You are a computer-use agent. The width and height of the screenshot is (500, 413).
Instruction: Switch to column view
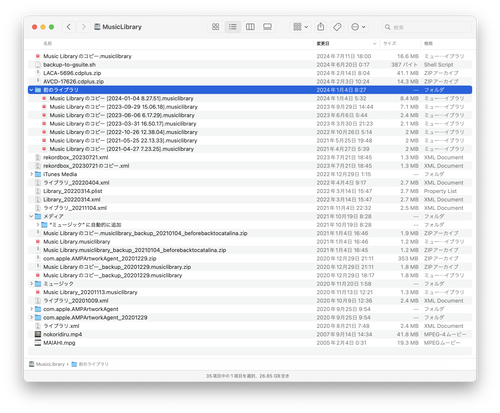click(250, 27)
